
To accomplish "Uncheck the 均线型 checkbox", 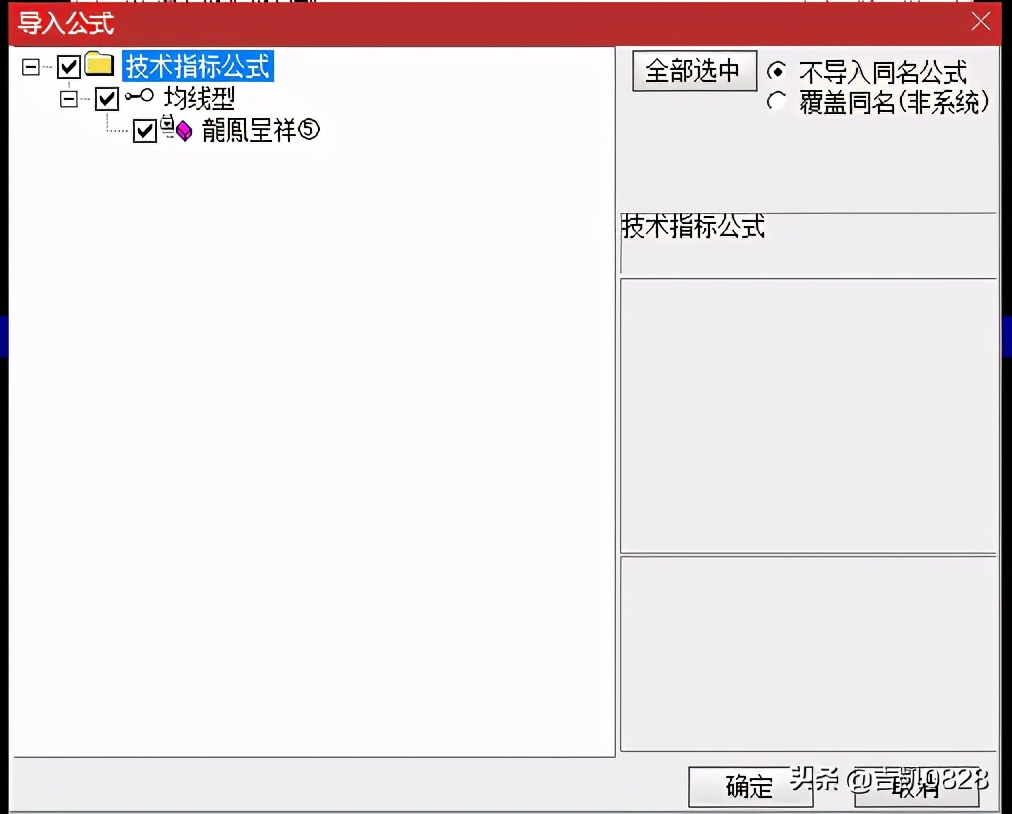I will coord(107,99).
